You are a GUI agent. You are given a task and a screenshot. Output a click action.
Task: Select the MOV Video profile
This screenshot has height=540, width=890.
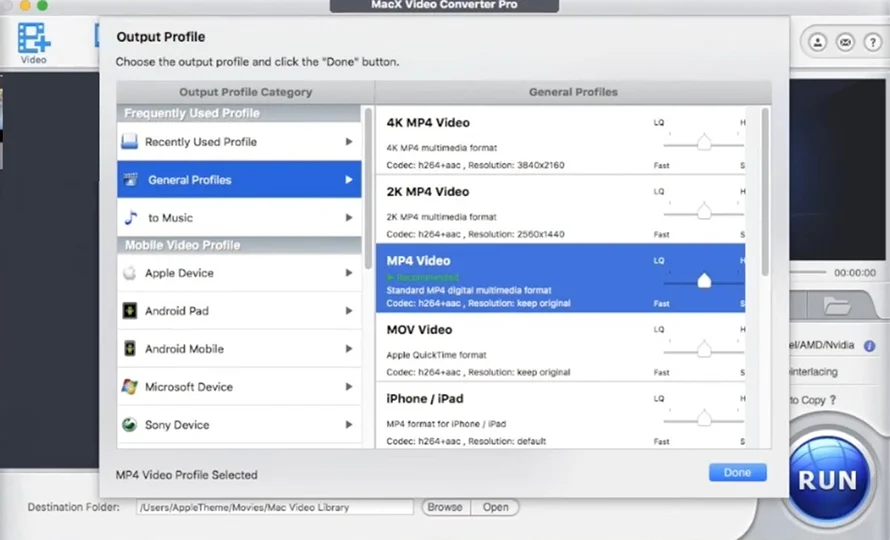(560, 348)
